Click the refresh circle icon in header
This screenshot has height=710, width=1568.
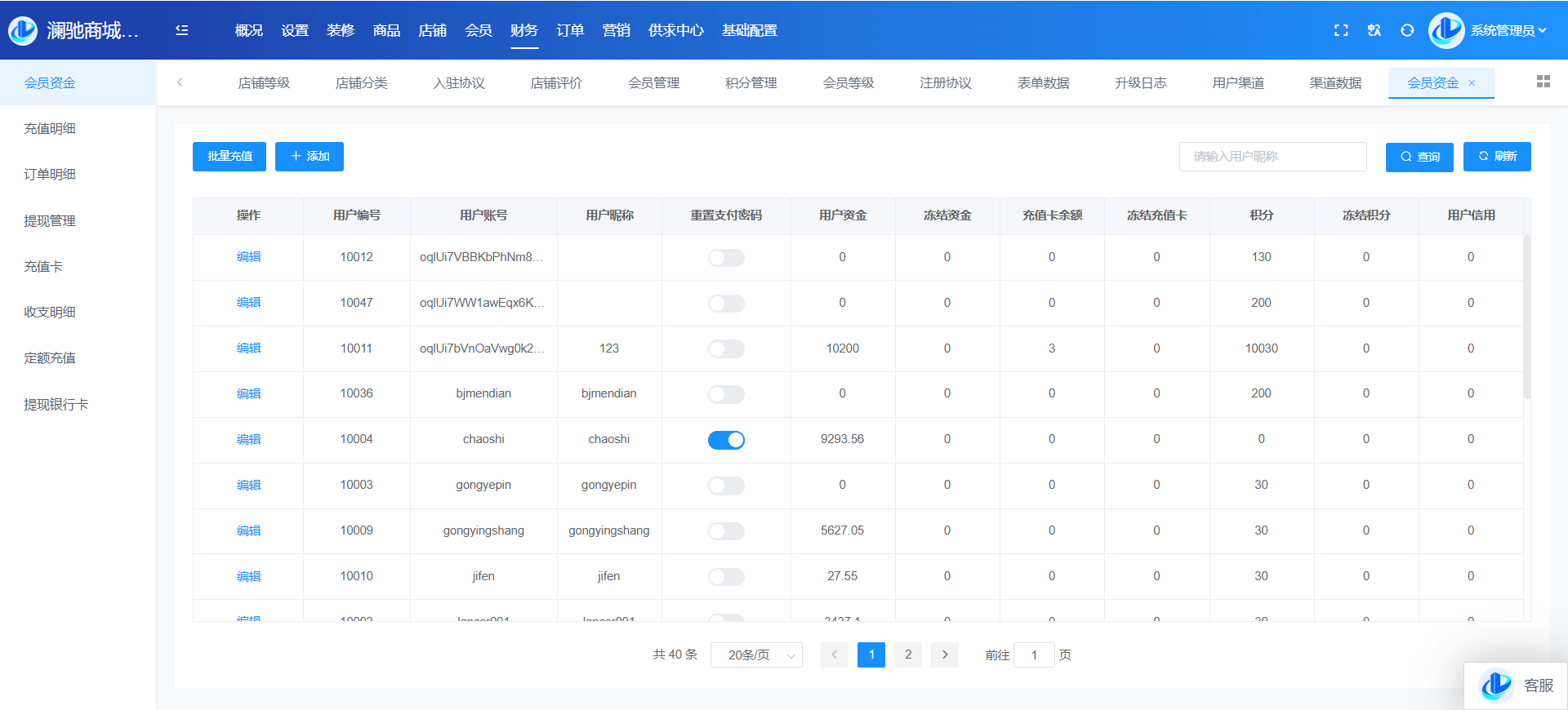(1407, 30)
